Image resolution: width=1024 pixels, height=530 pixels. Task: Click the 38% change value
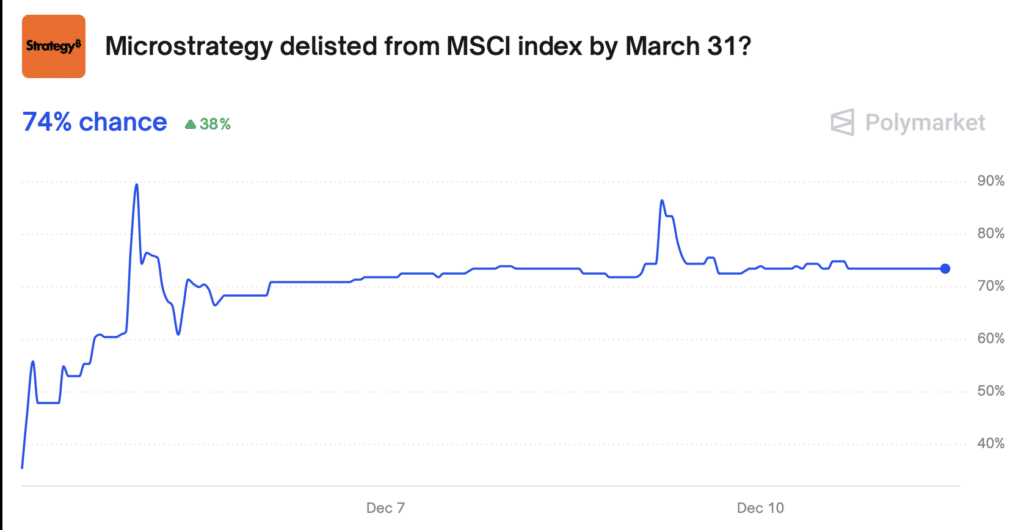click(x=216, y=125)
